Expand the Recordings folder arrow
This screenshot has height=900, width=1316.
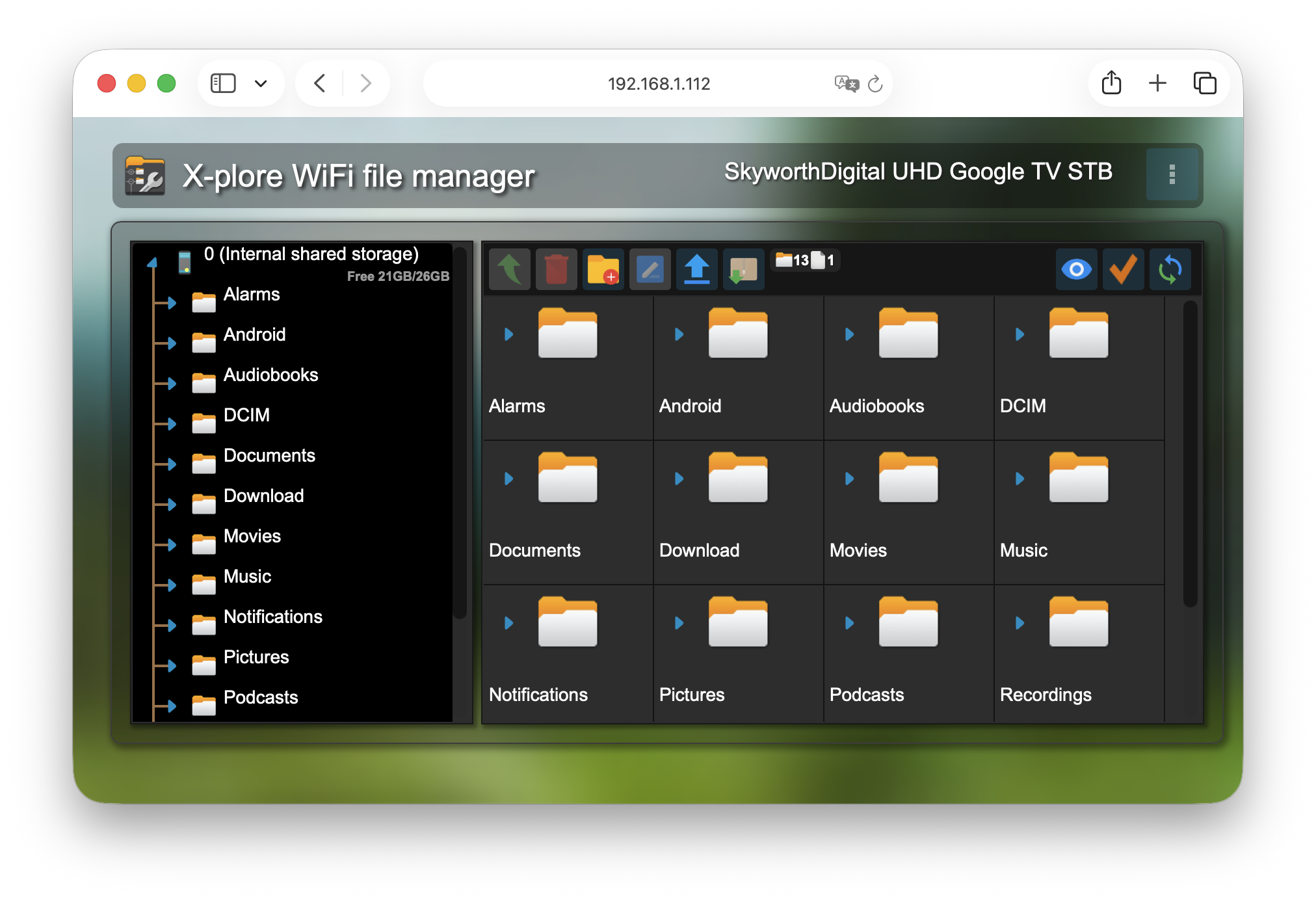click(x=1018, y=623)
